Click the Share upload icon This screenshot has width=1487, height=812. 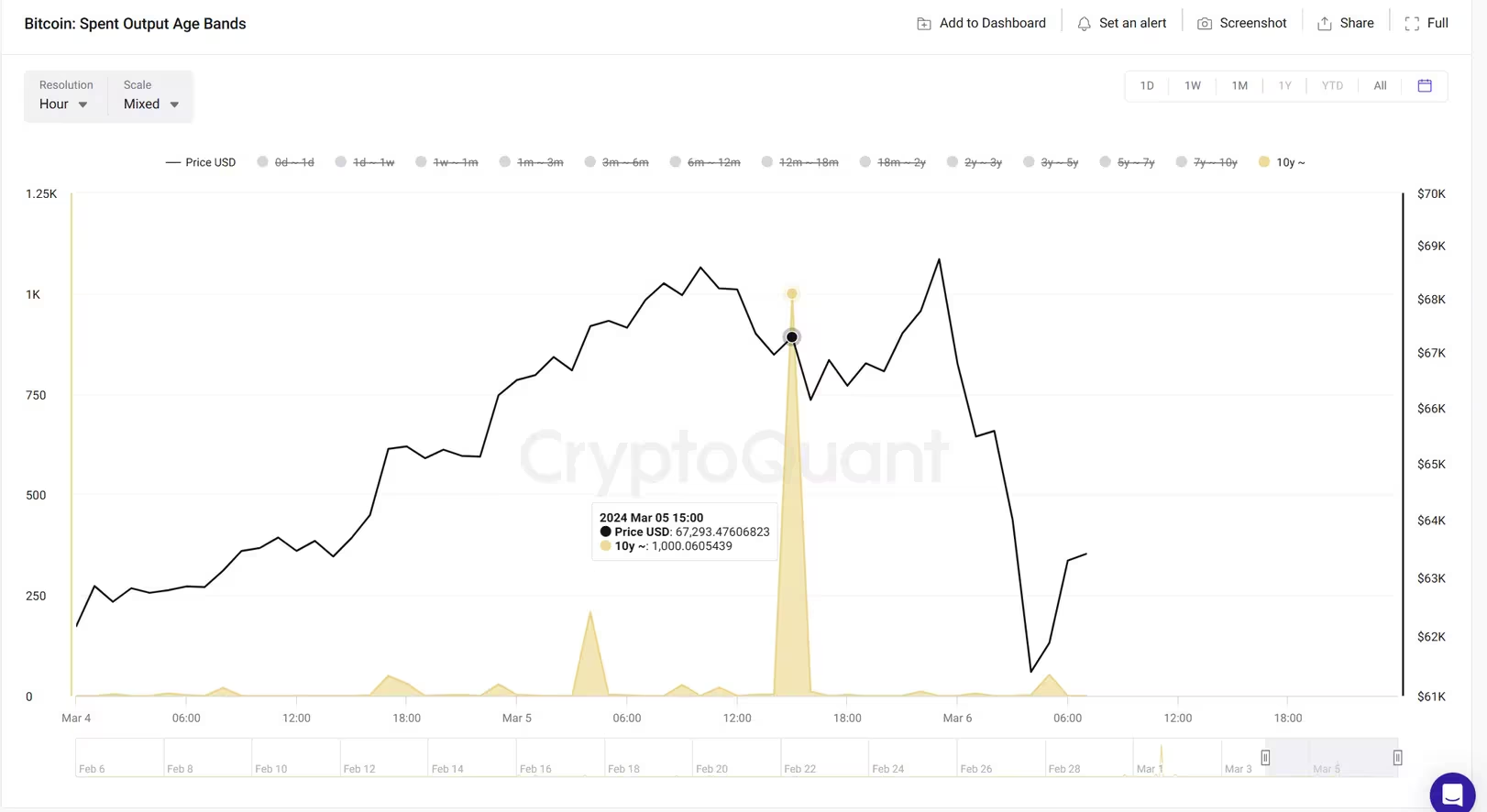(x=1324, y=24)
